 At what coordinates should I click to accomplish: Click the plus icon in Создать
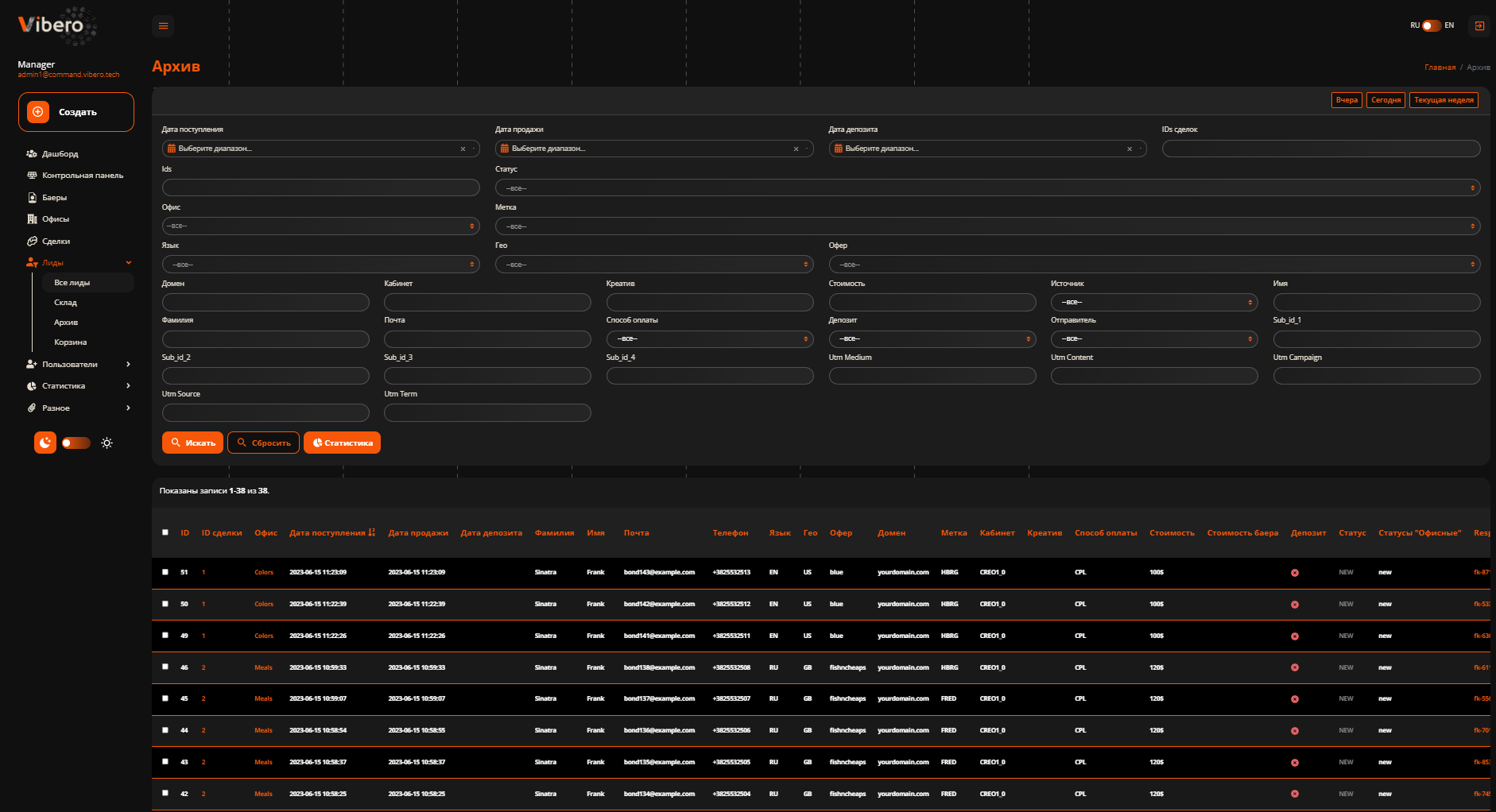coord(38,112)
